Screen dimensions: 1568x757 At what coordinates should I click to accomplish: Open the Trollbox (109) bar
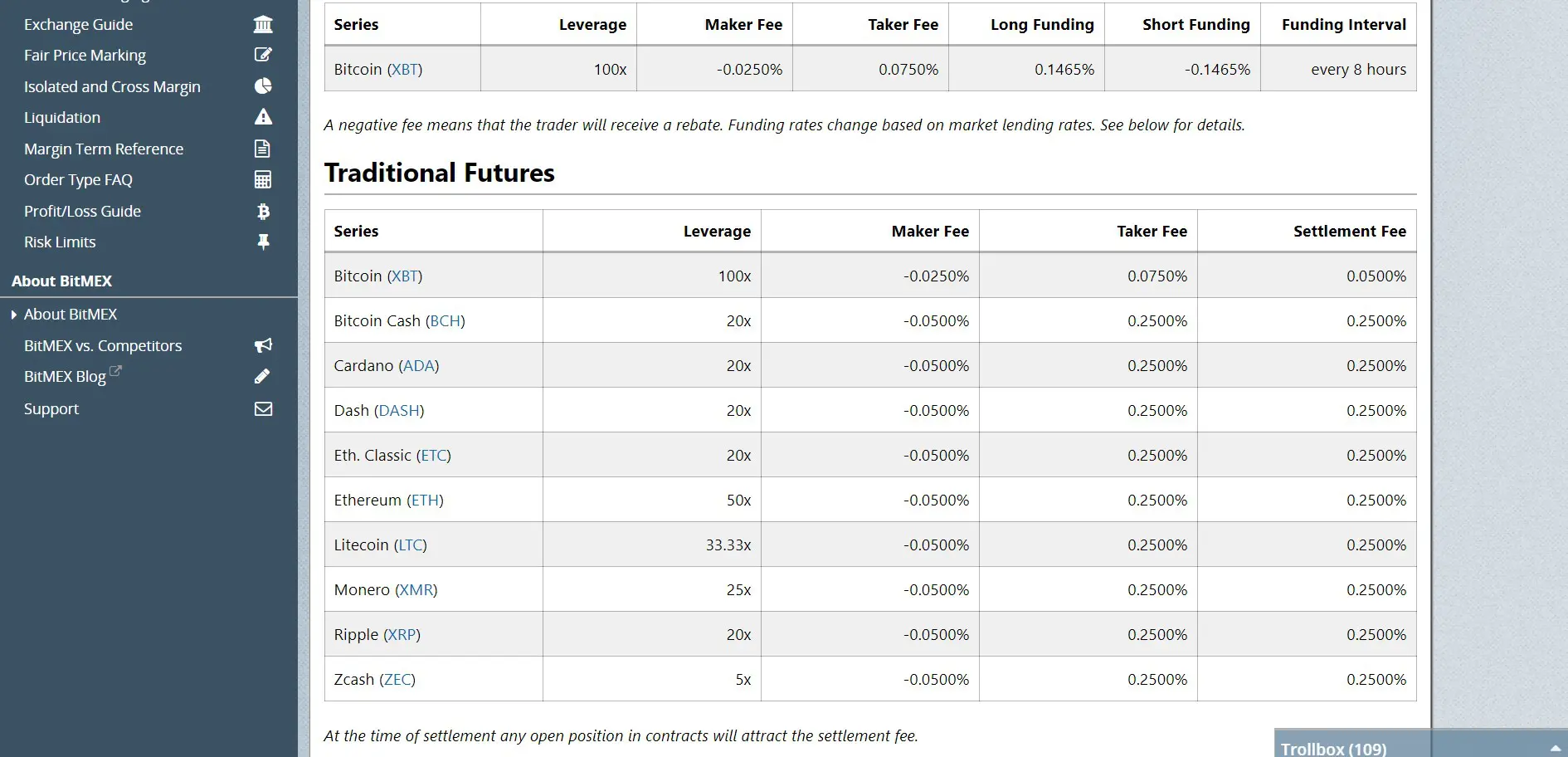[x=1420, y=745]
